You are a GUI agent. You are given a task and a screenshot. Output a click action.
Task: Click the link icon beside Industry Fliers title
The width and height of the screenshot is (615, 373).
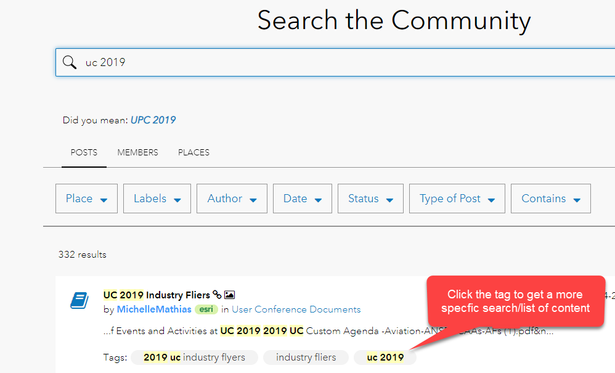(x=217, y=294)
